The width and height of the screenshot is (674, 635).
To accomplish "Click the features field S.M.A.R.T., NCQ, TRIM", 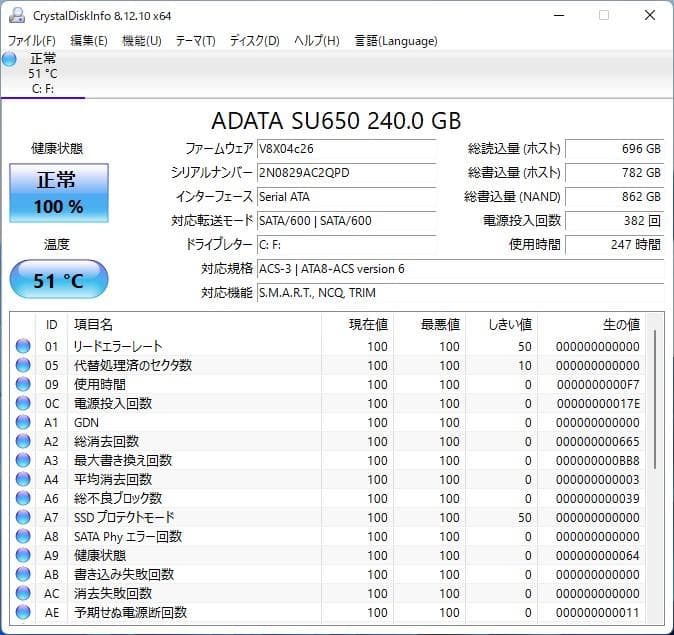I will click(460, 293).
